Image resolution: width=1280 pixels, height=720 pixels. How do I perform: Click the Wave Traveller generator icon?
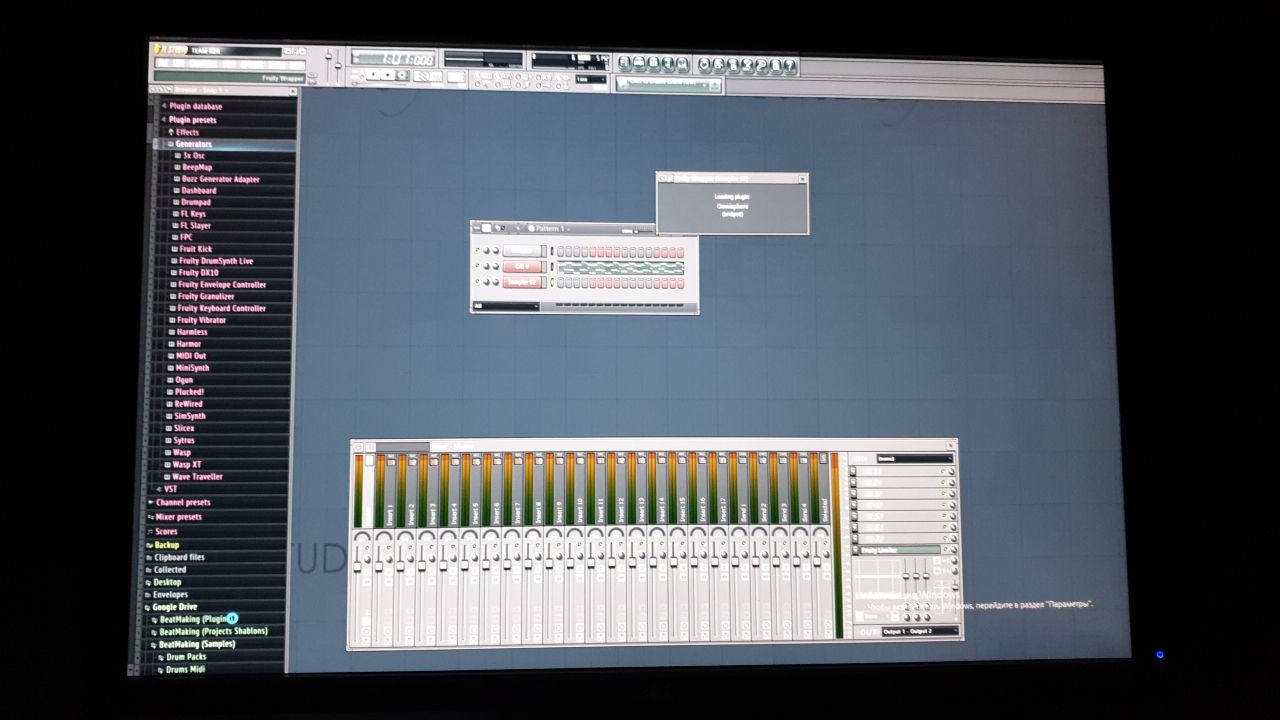point(167,477)
